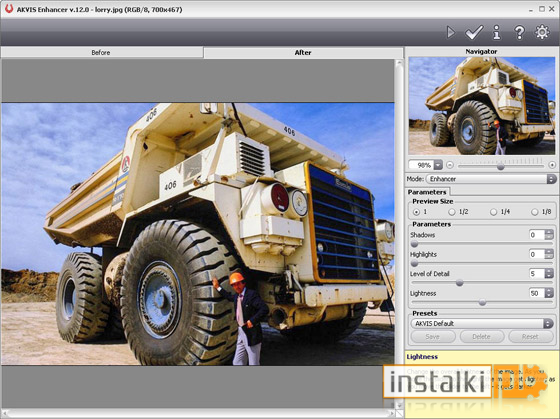Image resolution: width=560 pixels, height=419 pixels.
Task: Open the program info icon
Action: pos(496,32)
